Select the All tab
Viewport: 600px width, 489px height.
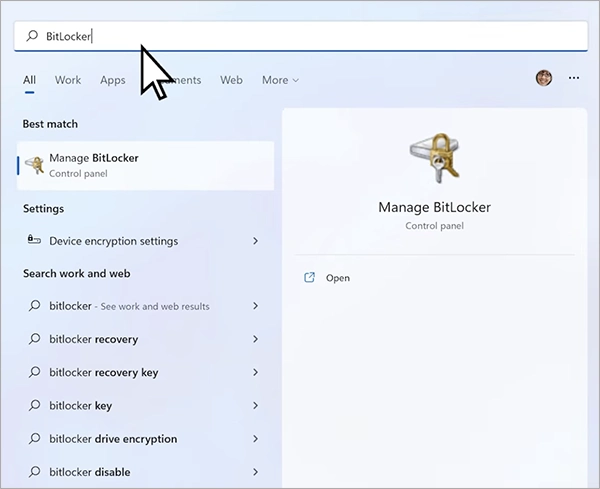tap(29, 80)
